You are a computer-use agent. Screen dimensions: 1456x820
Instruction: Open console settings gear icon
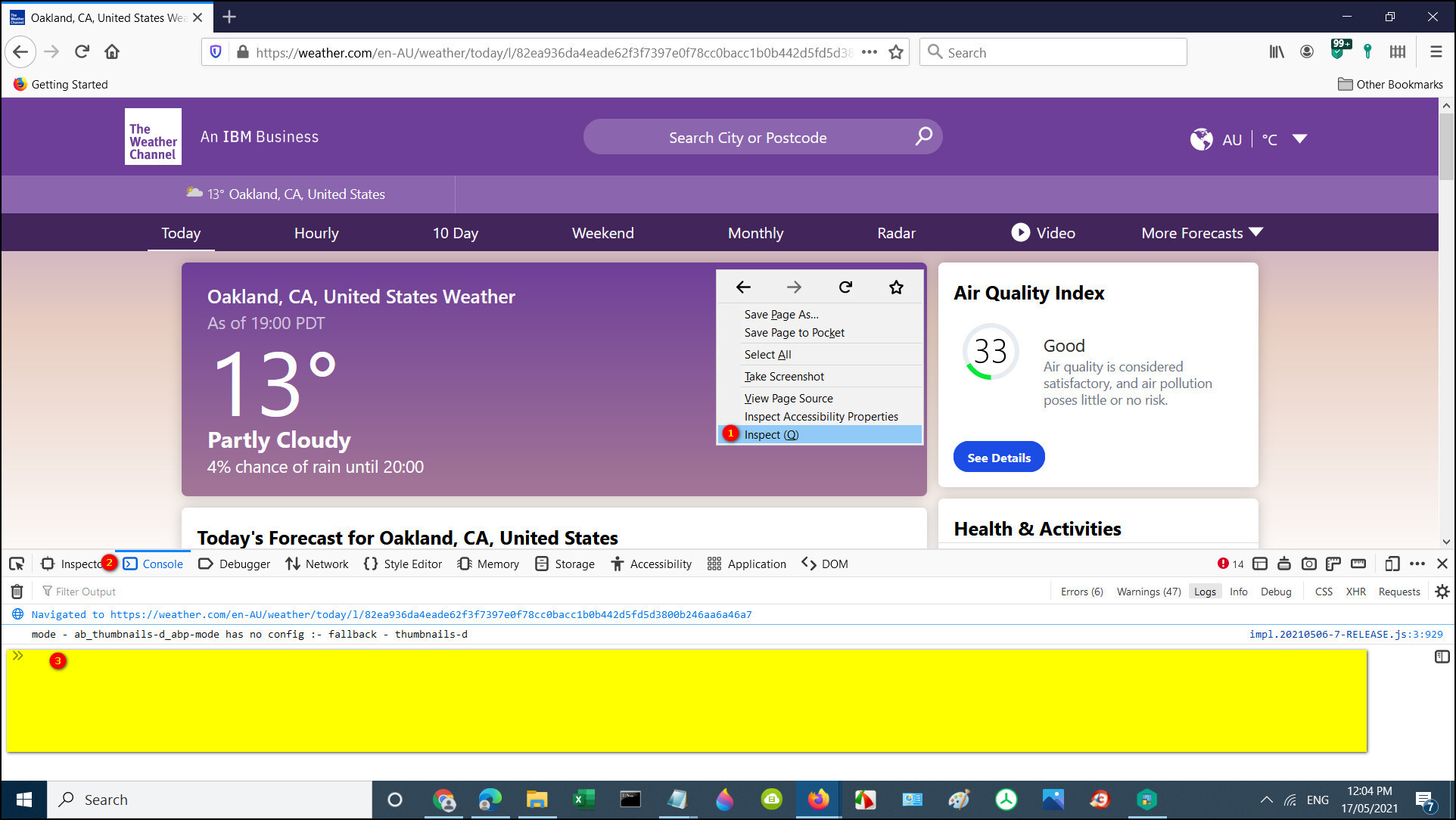[x=1442, y=592]
